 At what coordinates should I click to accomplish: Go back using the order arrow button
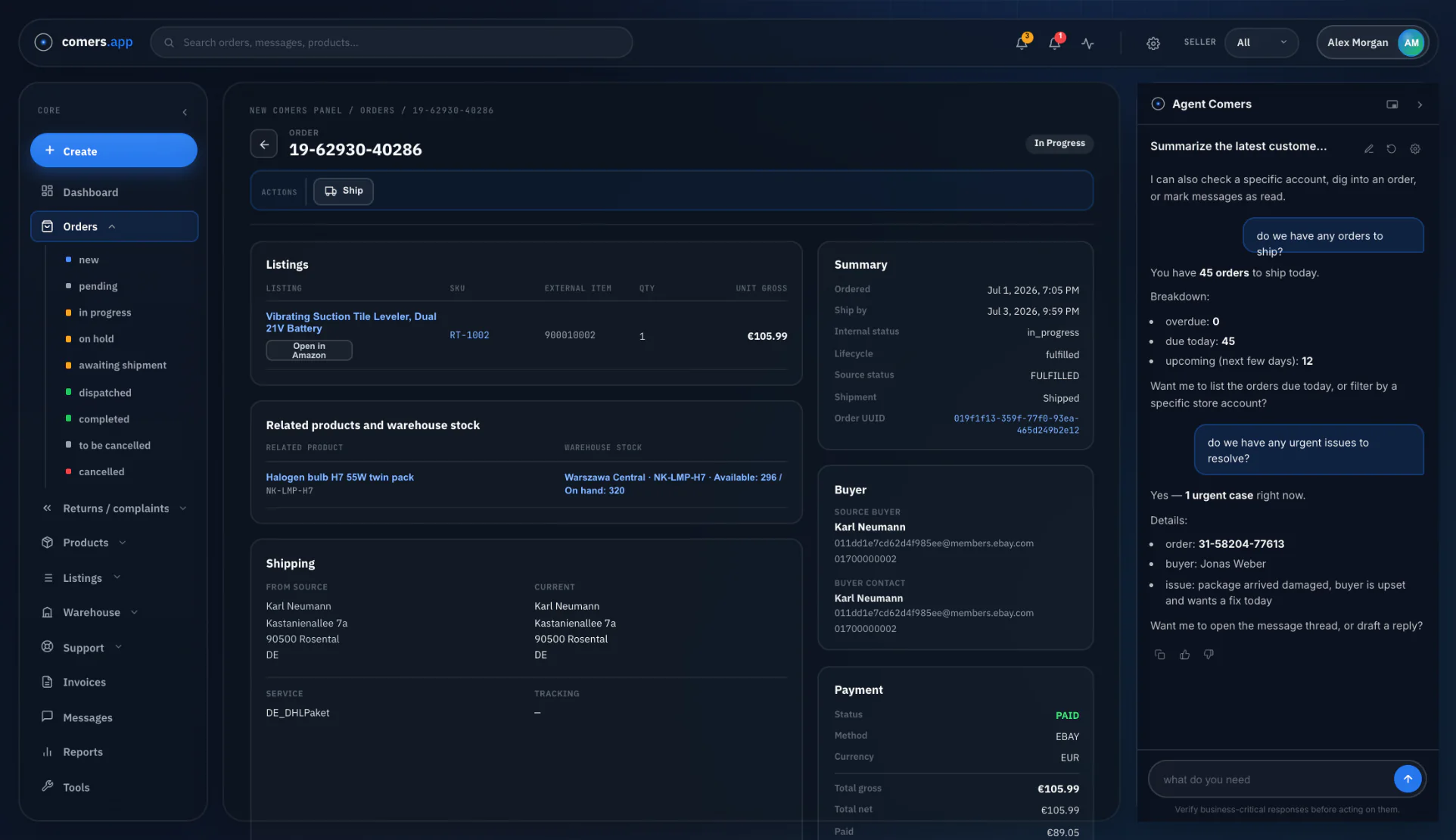coord(264,144)
